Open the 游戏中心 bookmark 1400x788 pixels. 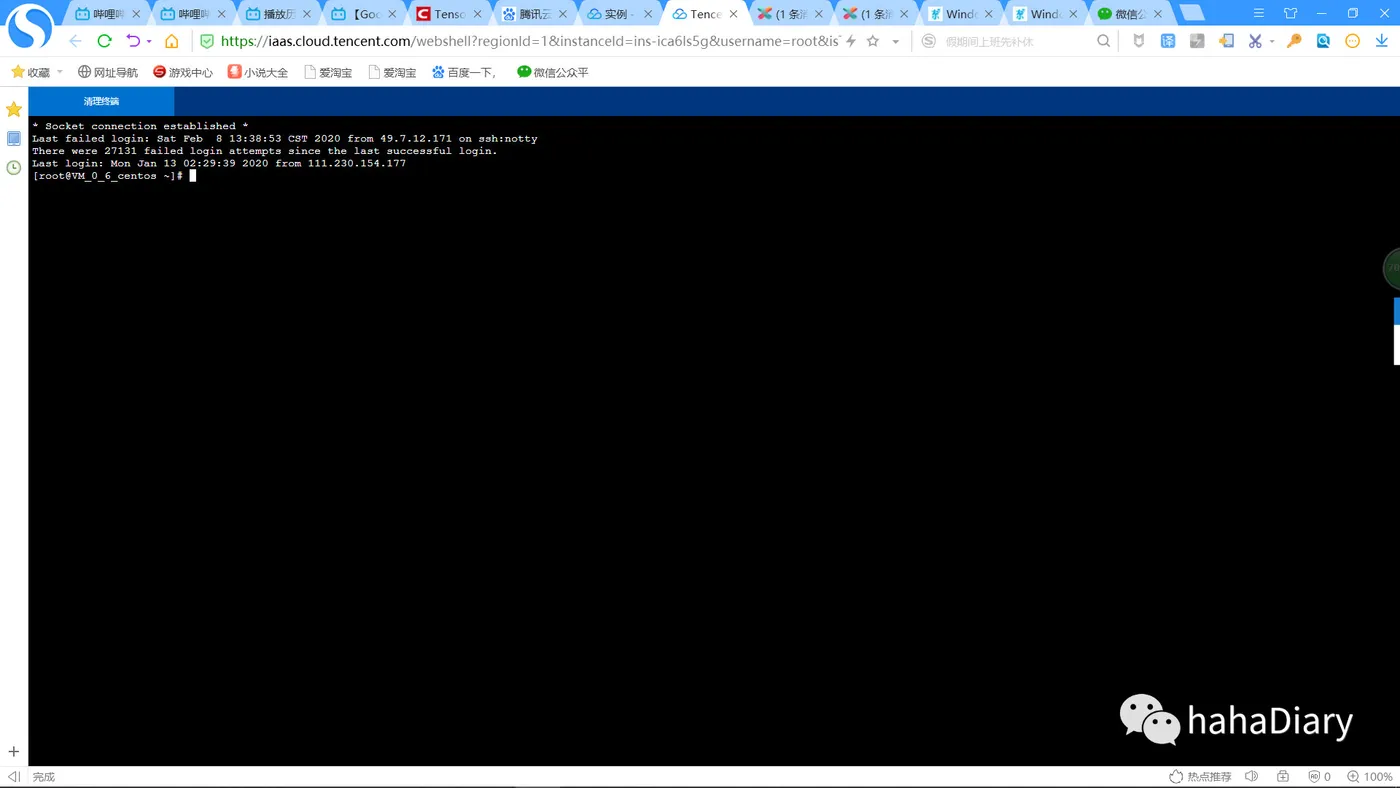[183, 72]
